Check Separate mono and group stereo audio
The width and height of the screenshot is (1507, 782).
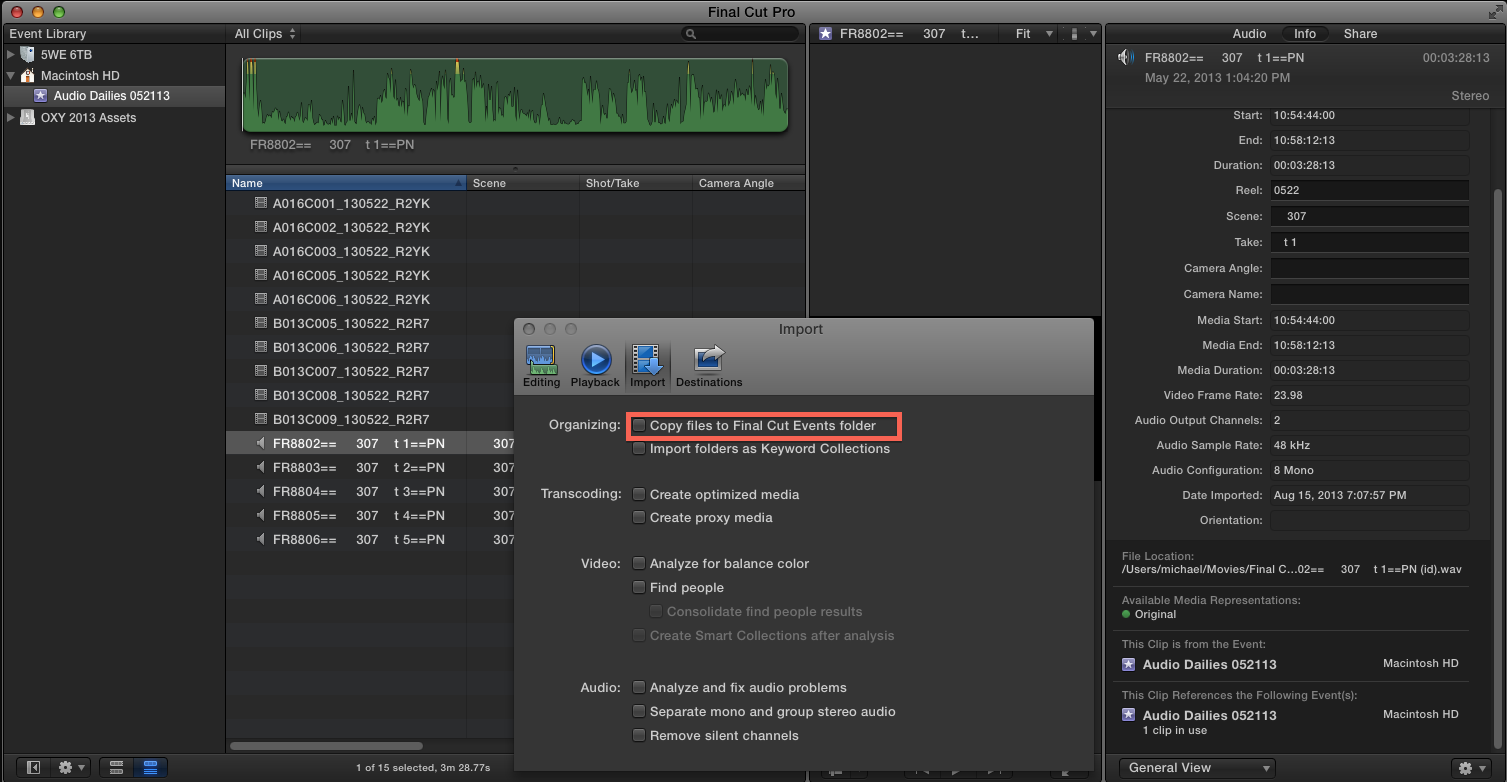(x=639, y=712)
